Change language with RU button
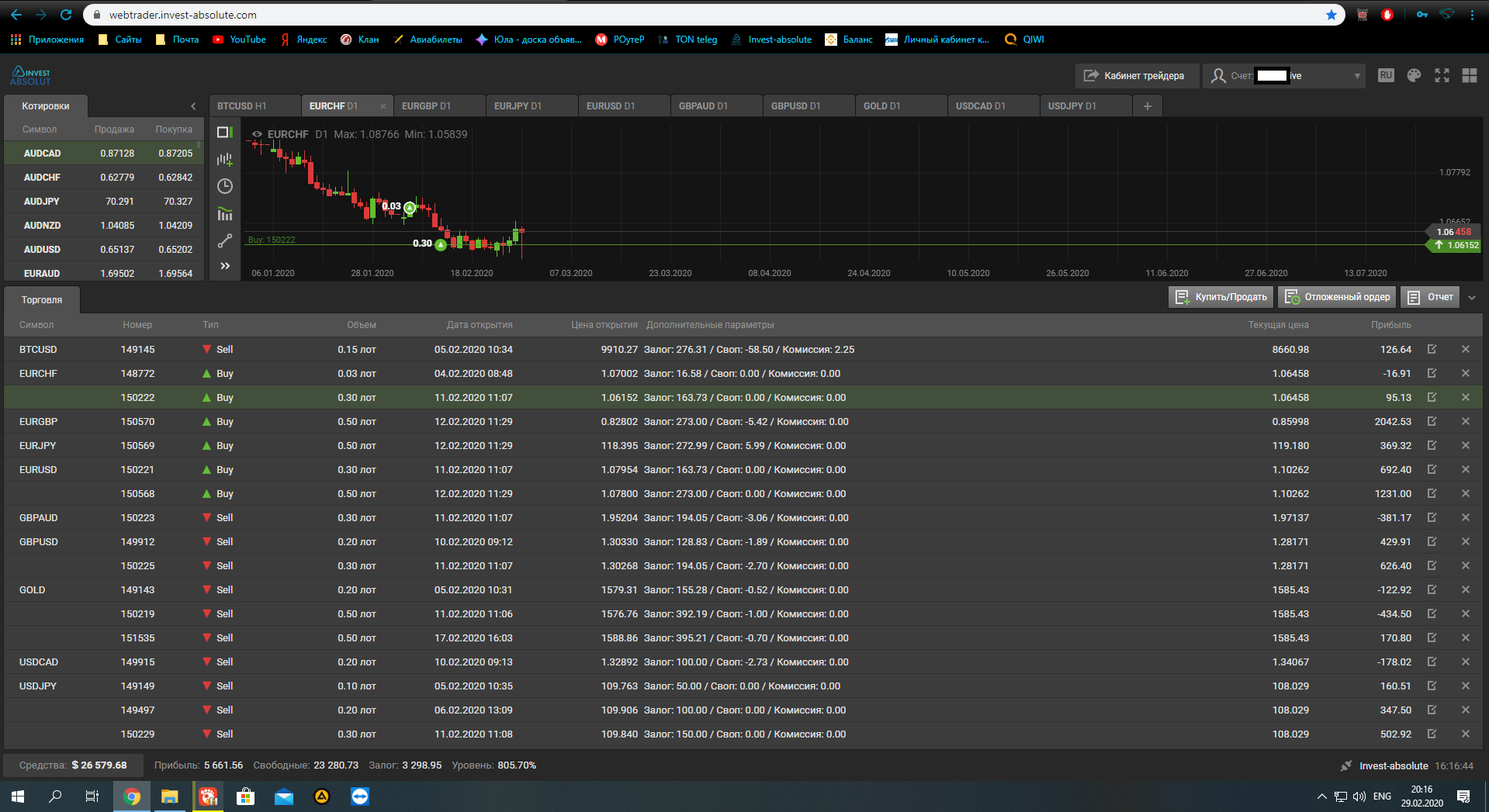1489x812 pixels. pos(1386,75)
